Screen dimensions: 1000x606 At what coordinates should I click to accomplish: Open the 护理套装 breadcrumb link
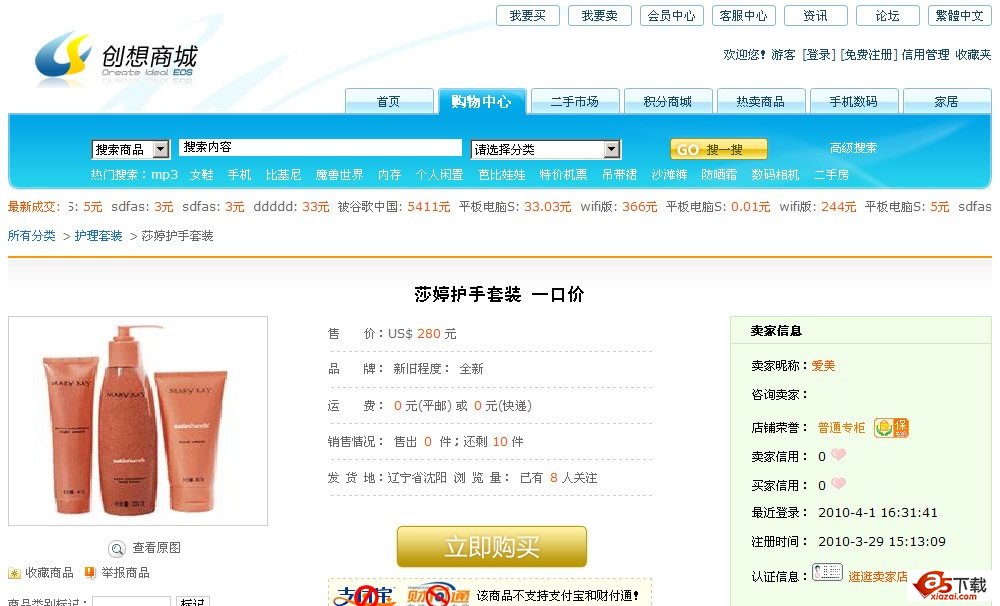(98, 236)
